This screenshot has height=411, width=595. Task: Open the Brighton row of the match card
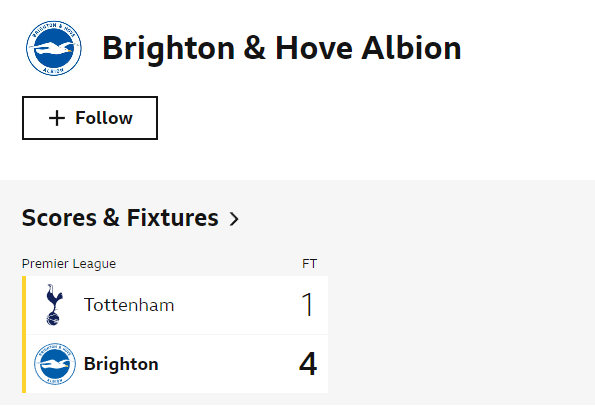[x=177, y=364]
